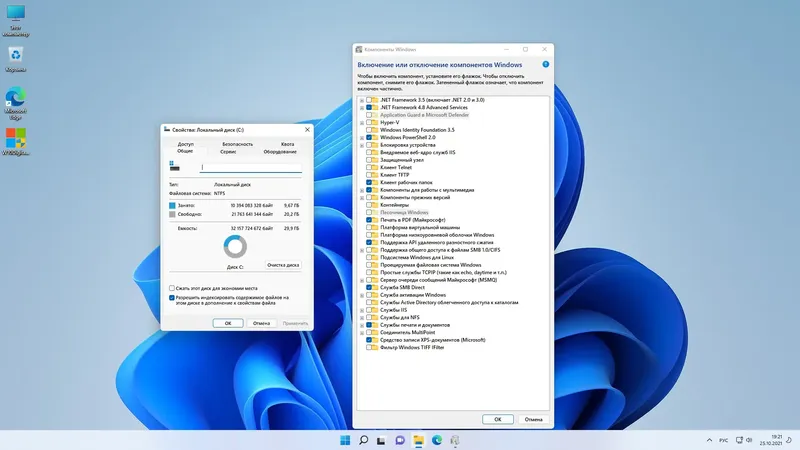This screenshot has height=450, width=800.
Task: Open Microsoft Edge from the taskbar
Action: [x=437, y=440]
